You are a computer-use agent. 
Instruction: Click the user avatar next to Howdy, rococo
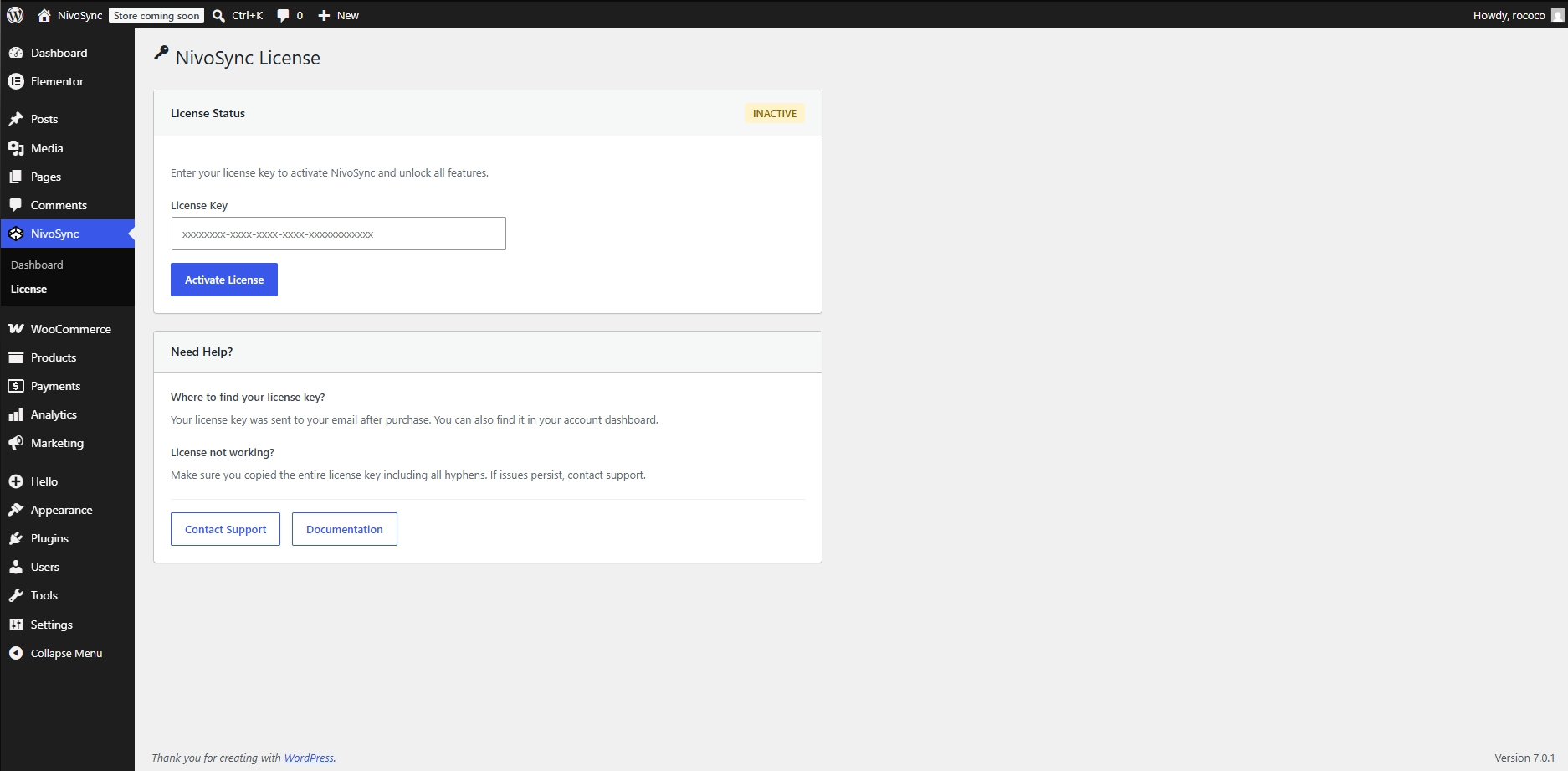(1557, 15)
